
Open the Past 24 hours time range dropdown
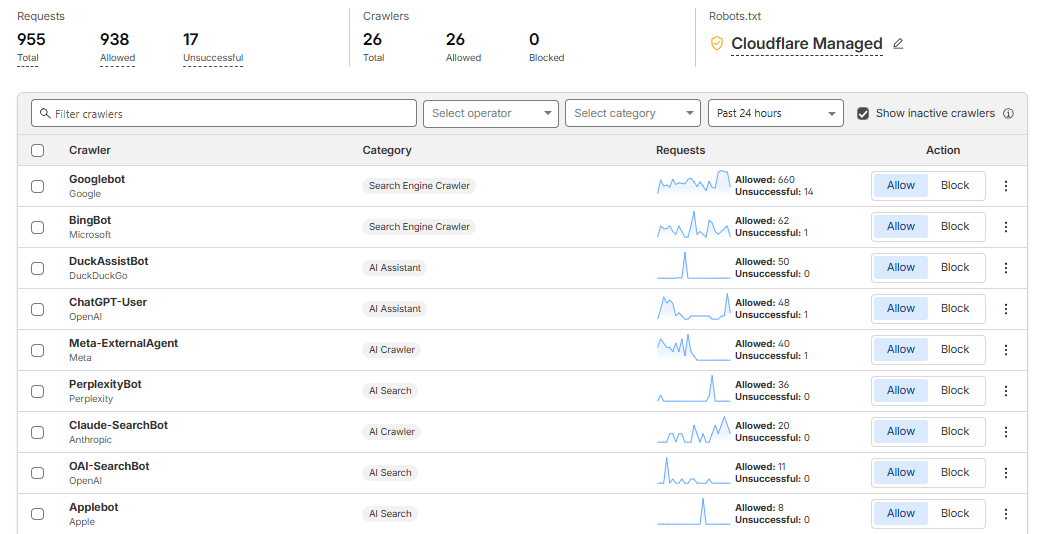[x=776, y=113]
